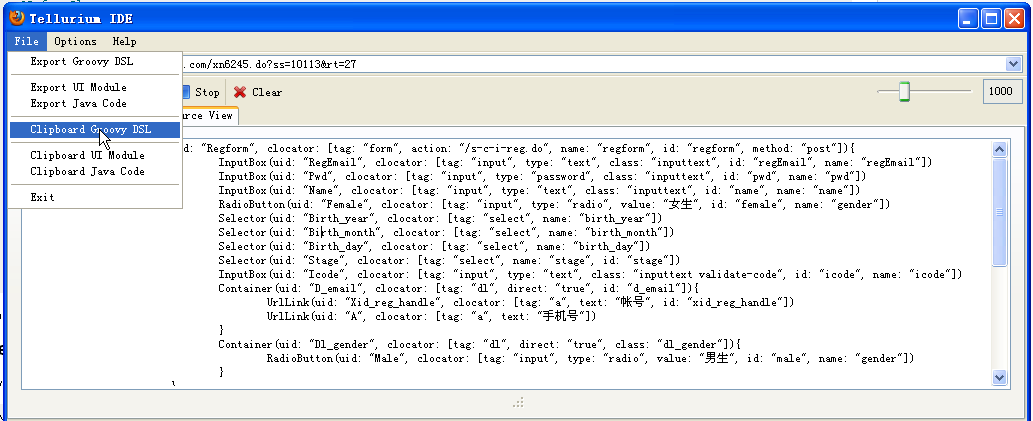Open the Options menu
The width and height of the screenshot is (1033, 421).
click(x=75, y=42)
